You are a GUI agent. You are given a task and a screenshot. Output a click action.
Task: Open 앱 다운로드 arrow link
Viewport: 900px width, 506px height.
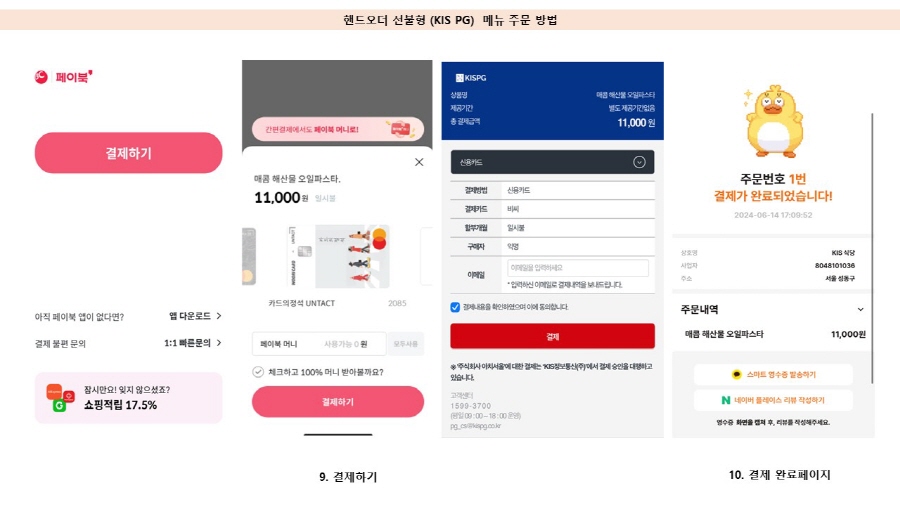point(195,316)
